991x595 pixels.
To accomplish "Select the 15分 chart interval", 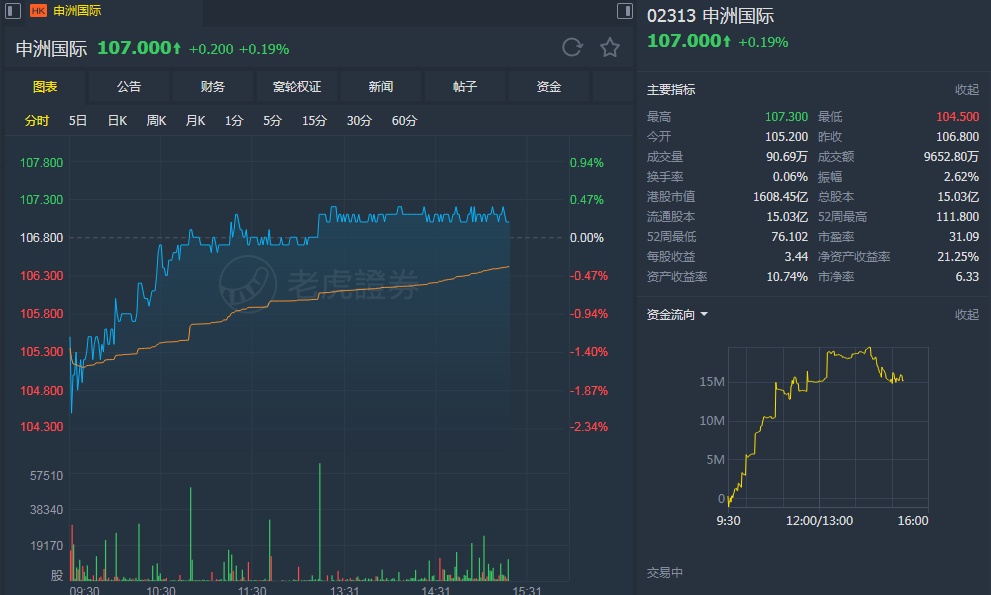I will [314, 121].
